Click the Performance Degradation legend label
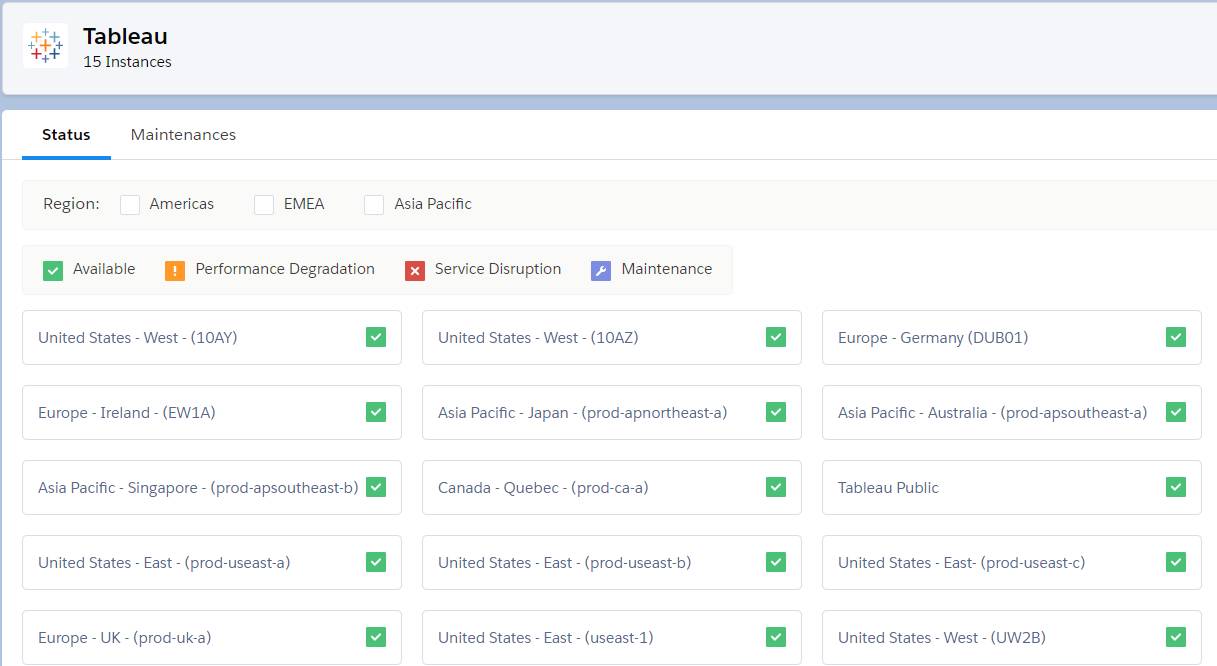The width and height of the screenshot is (1217, 666). click(x=285, y=269)
